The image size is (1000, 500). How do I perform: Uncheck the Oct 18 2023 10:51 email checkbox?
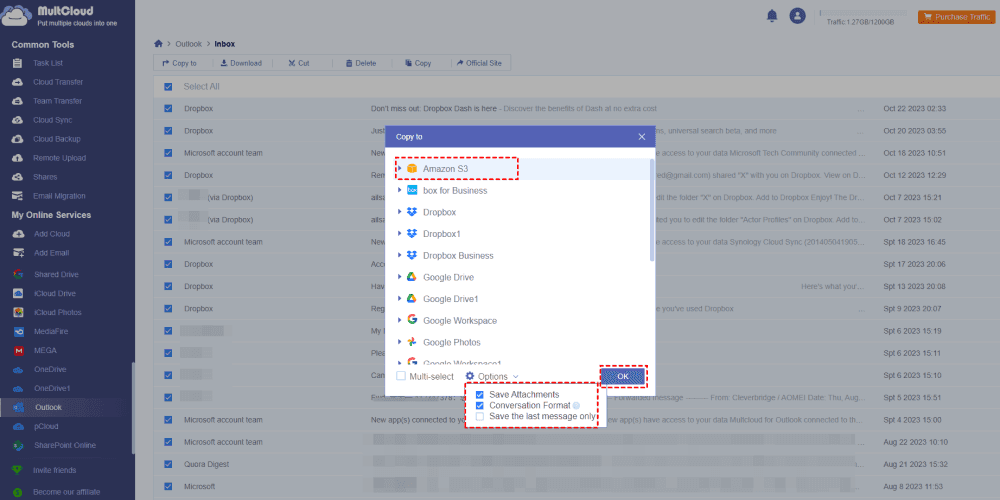pos(168,153)
